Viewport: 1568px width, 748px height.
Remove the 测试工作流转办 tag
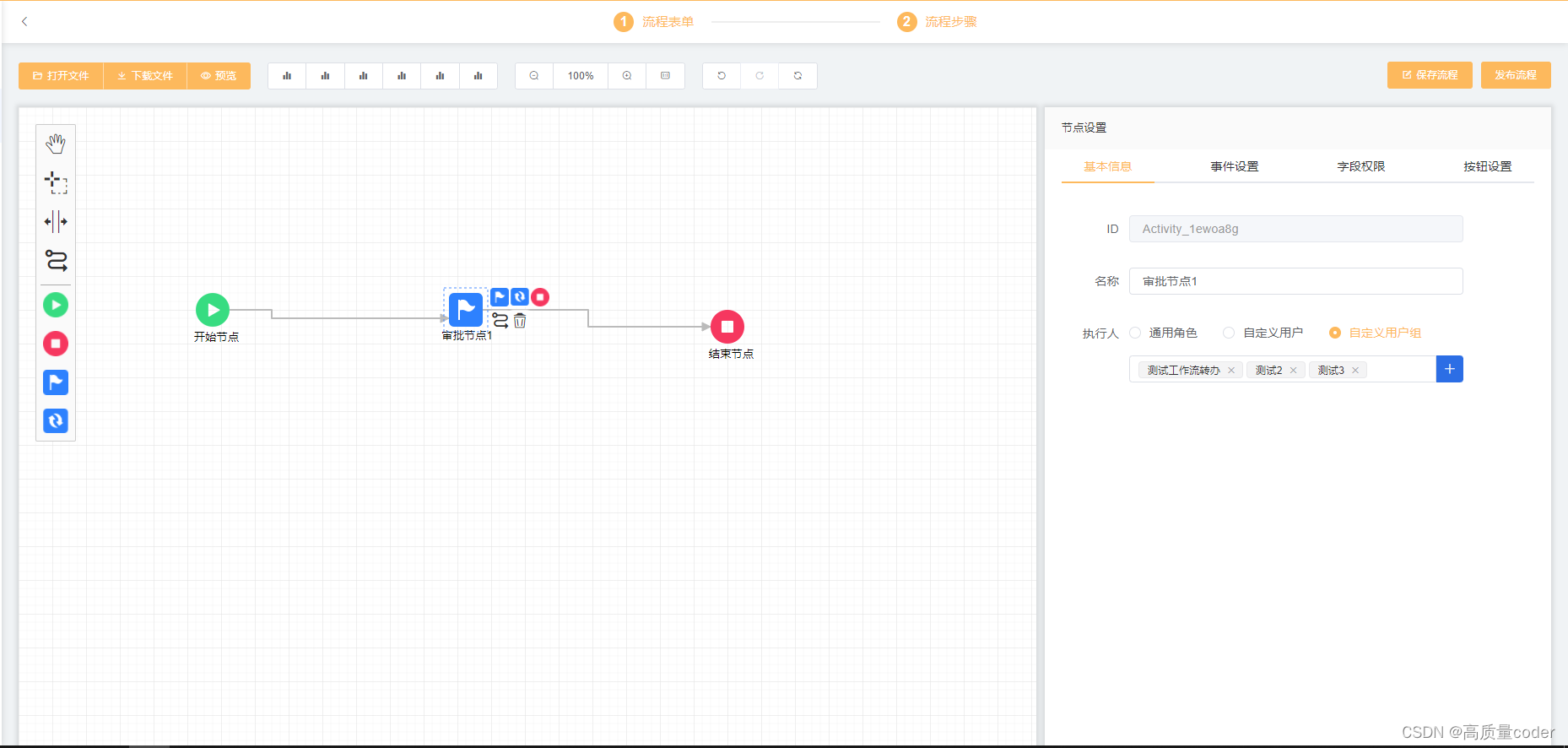pyautogui.click(x=1231, y=371)
